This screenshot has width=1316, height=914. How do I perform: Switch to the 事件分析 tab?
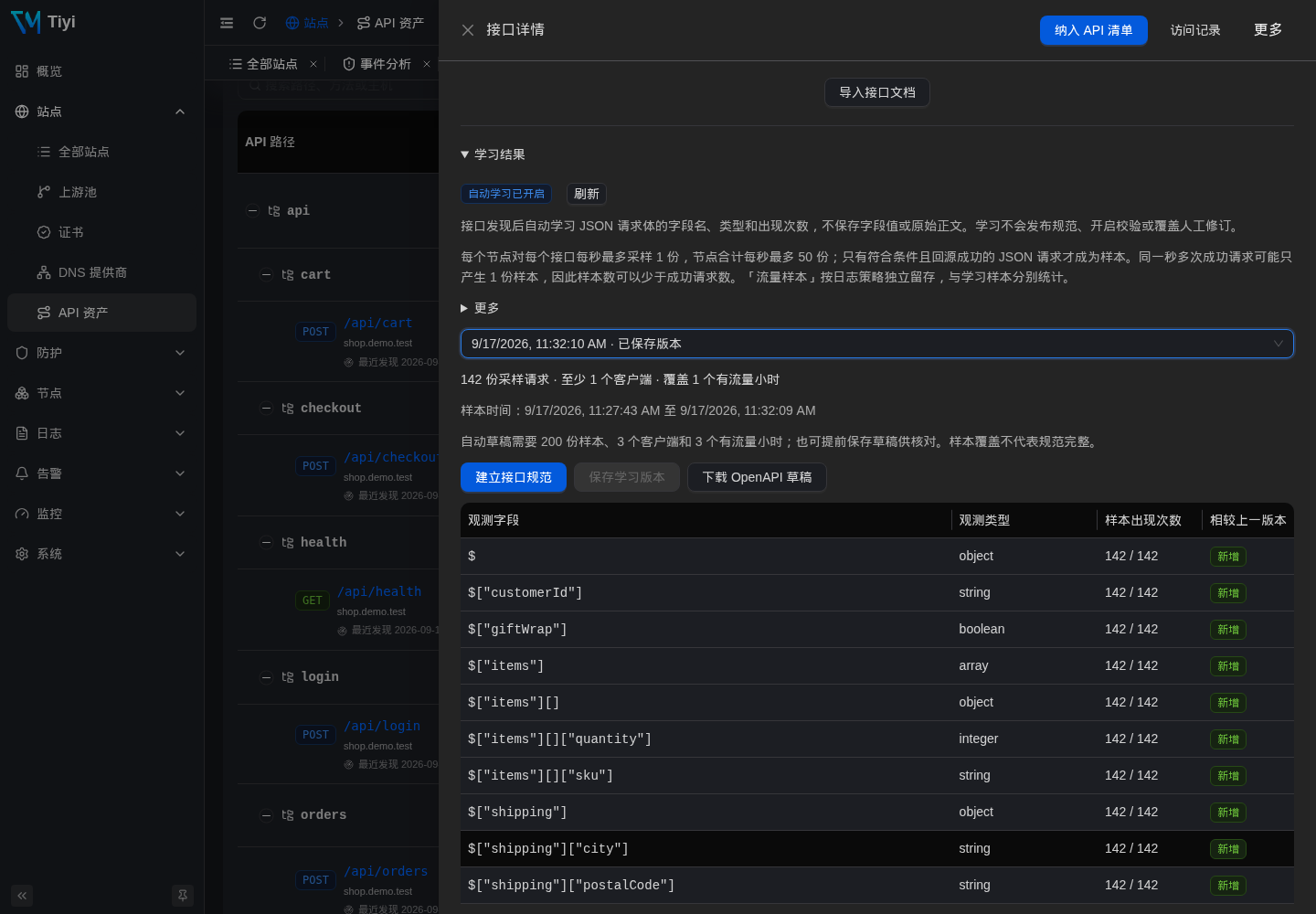click(377, 64)
